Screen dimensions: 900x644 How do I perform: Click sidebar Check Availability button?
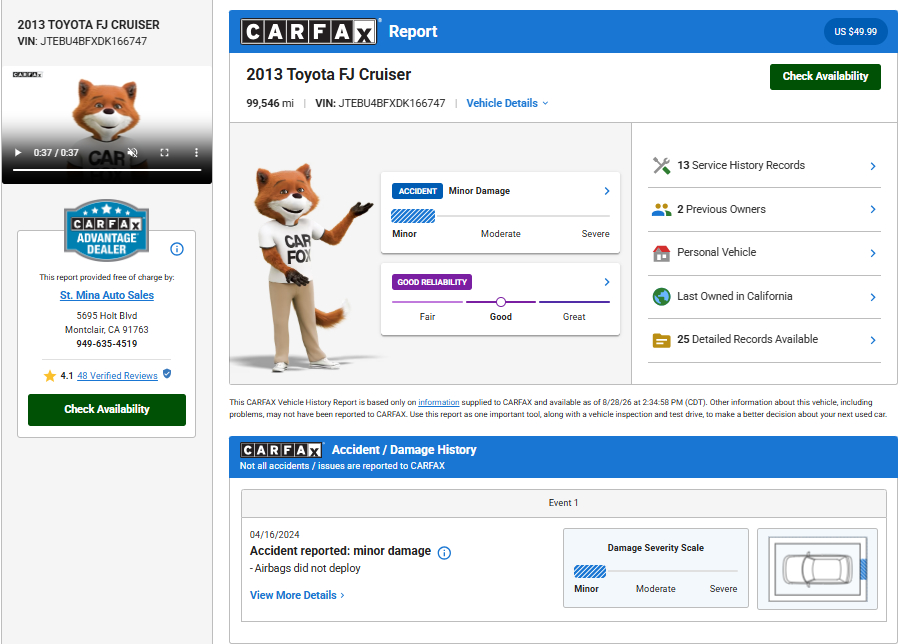(107, 409)
